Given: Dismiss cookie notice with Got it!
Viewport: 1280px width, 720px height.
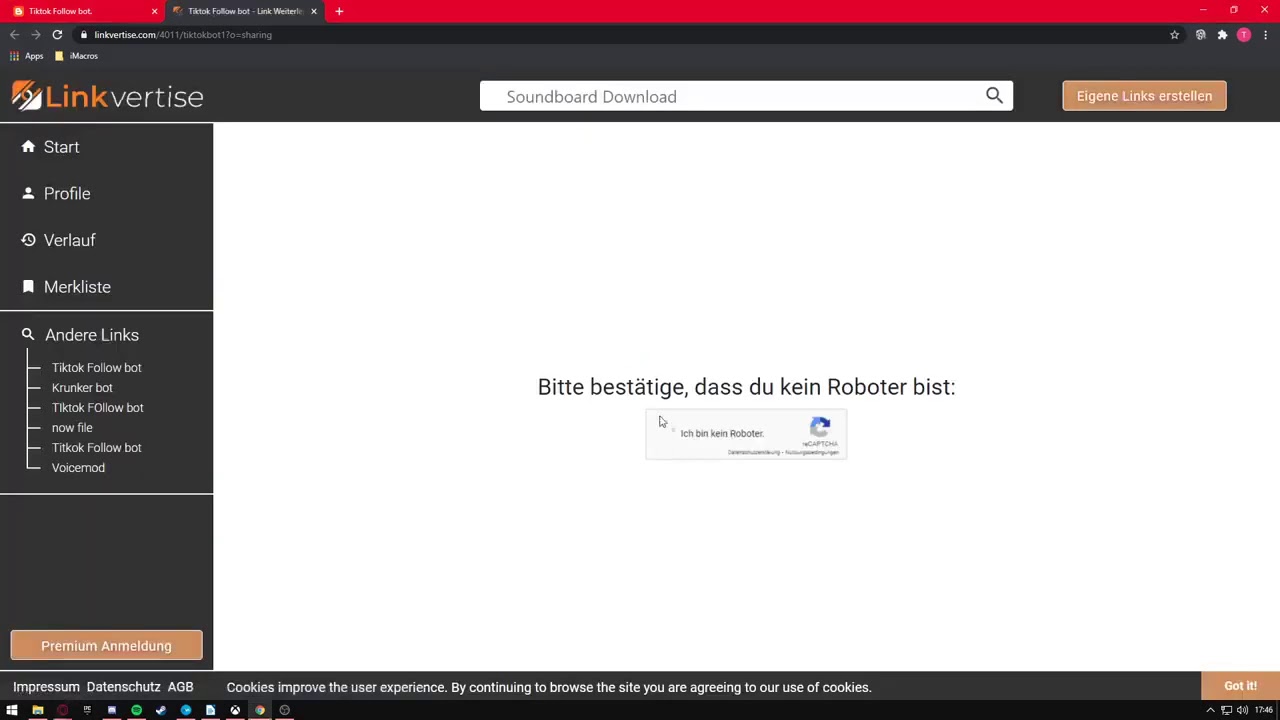Looking at the screenshot, I should pyautogui.click(x=1240, y=686).
